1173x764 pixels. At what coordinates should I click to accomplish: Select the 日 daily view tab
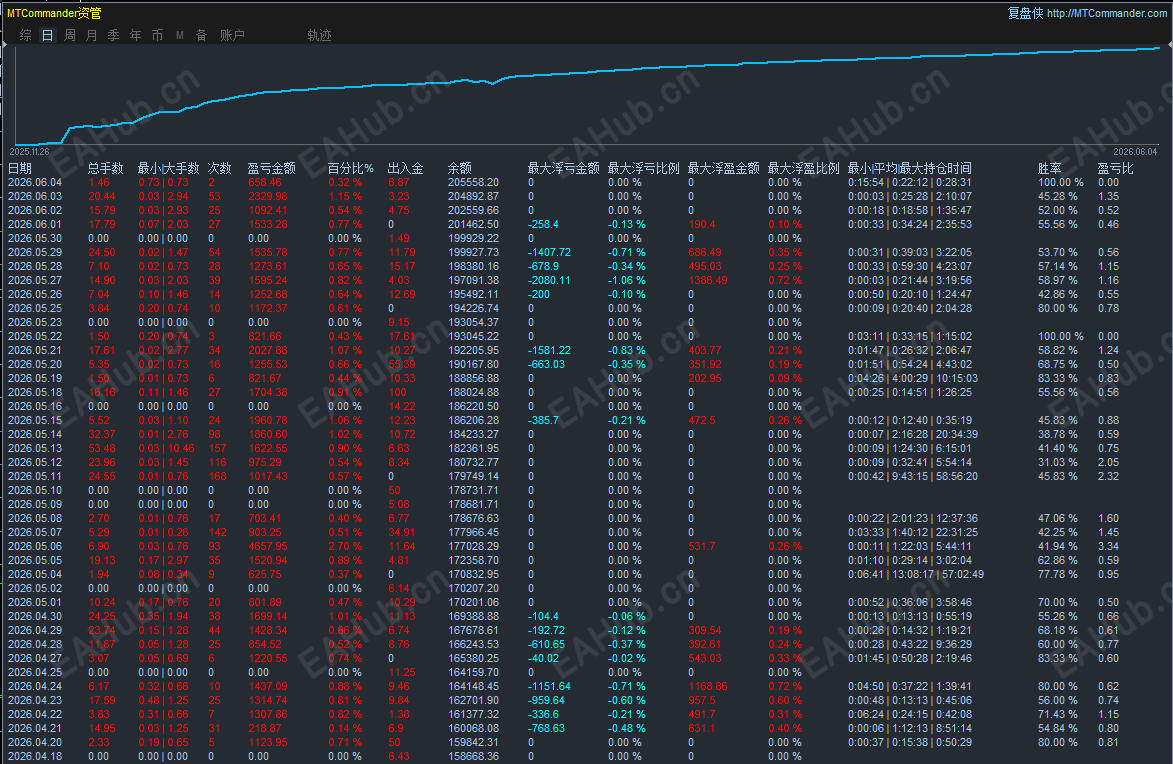47,35
